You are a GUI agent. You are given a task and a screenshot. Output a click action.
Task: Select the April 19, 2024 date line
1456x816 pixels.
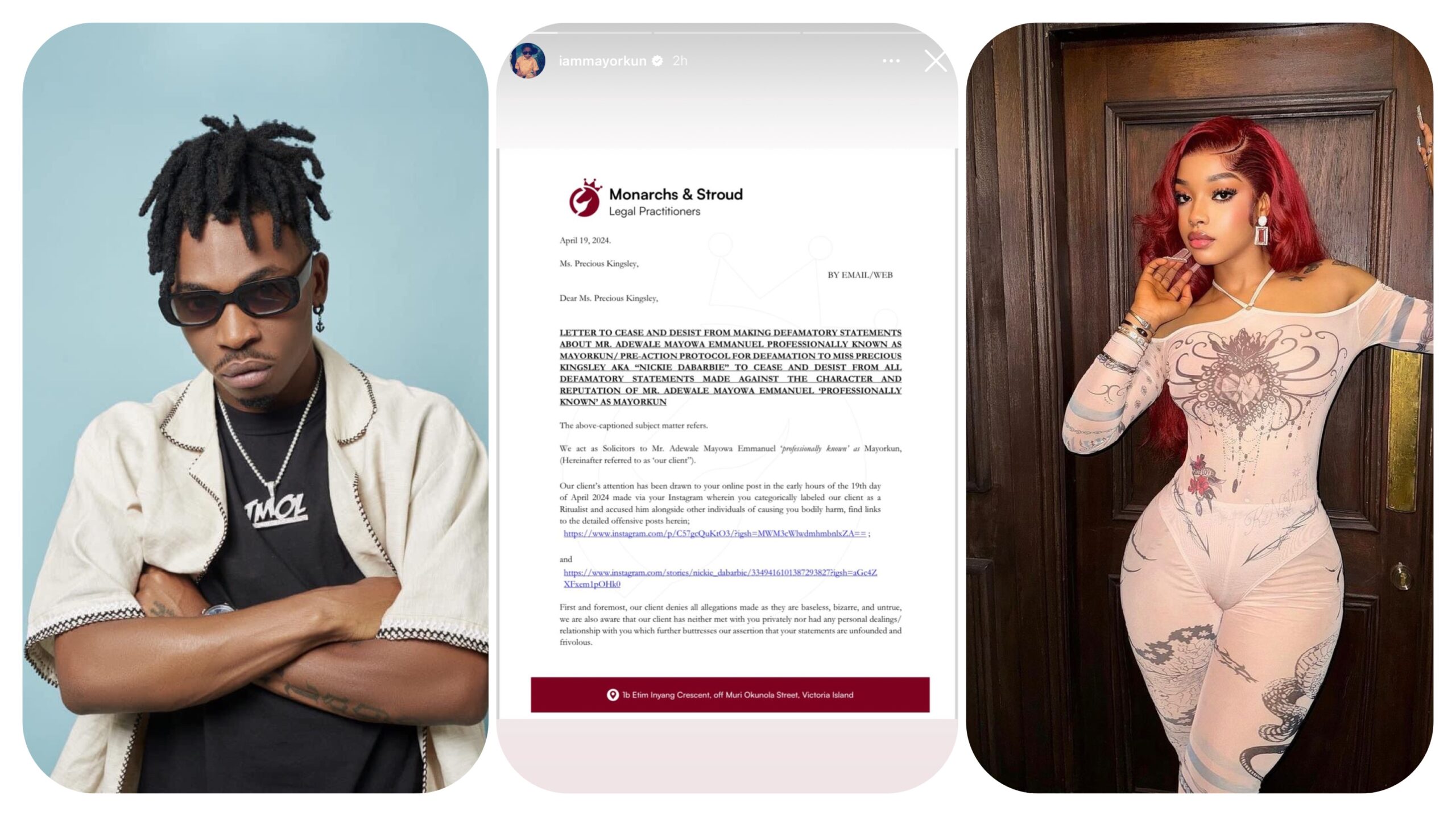(x=585, y=241)
